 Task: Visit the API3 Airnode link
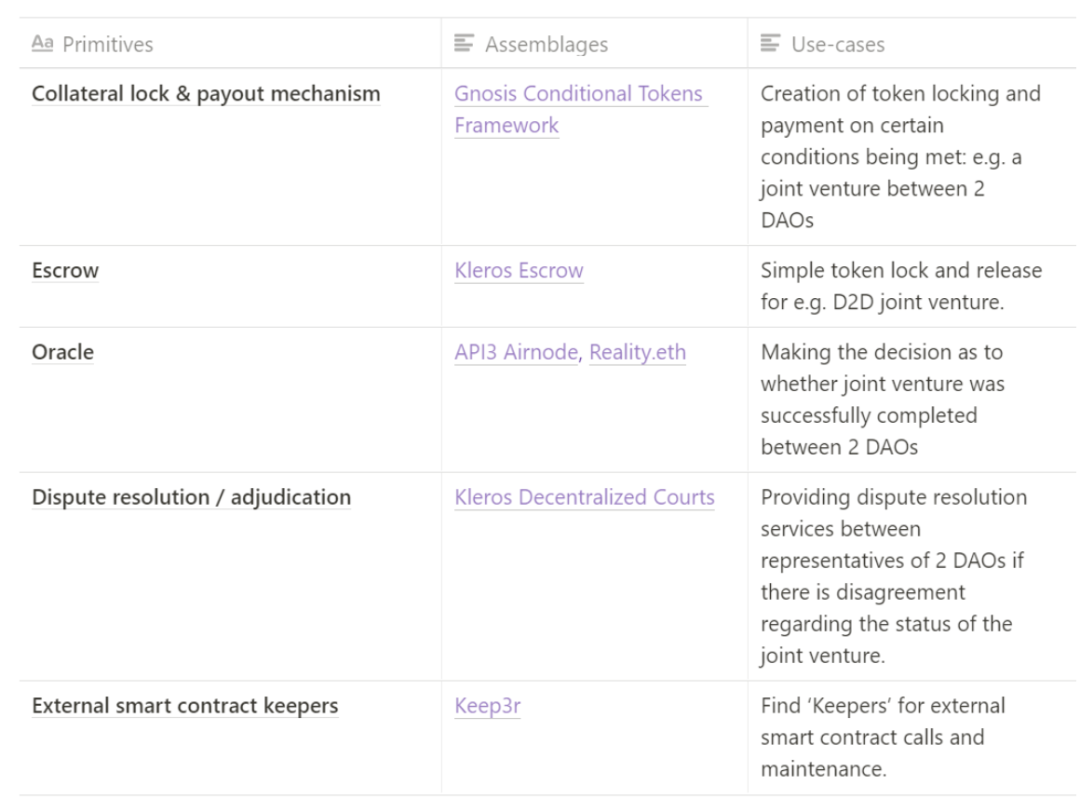517,352
